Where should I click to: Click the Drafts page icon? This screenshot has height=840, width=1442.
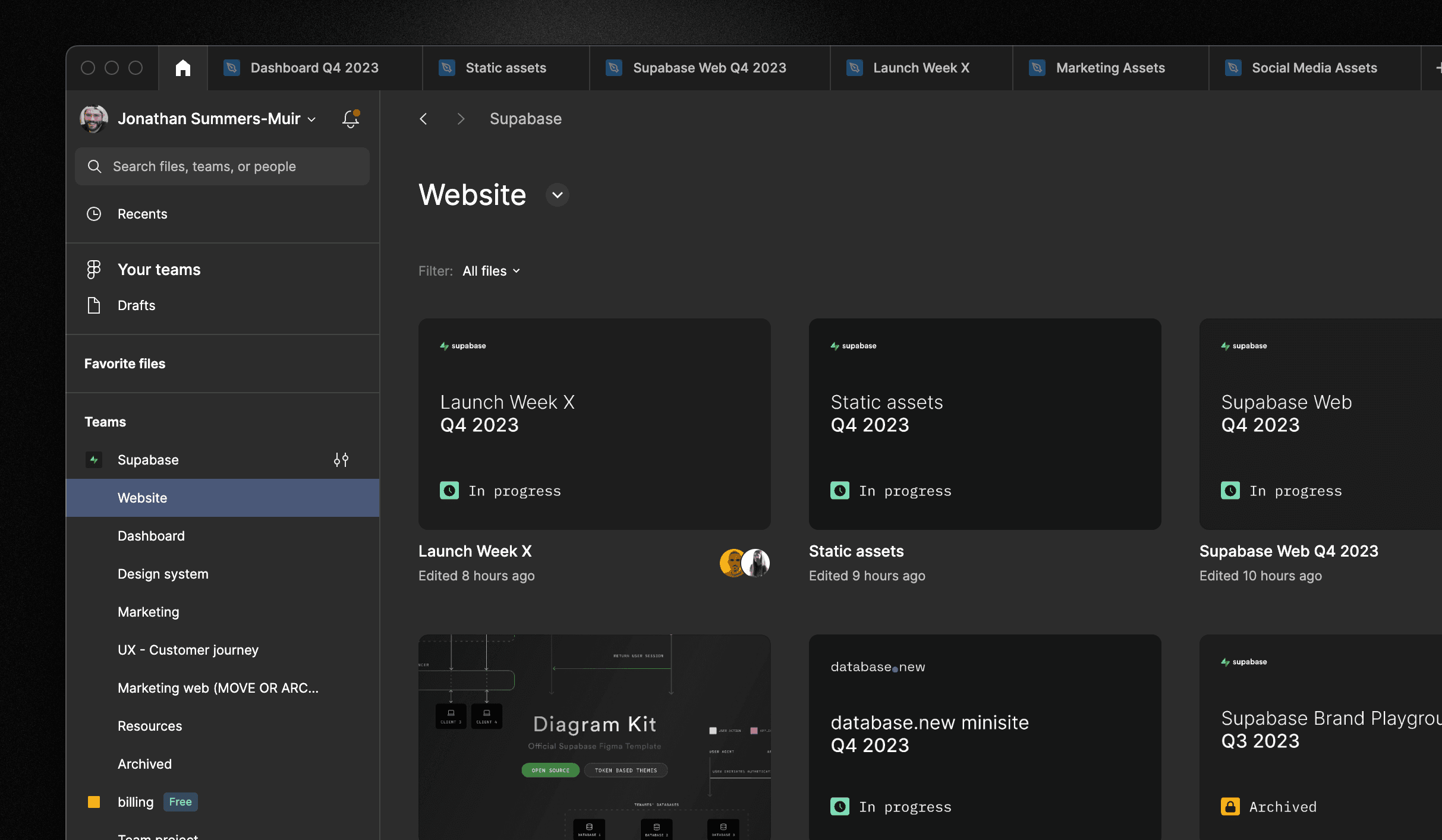pyautogui.click(x=94, y=305)
